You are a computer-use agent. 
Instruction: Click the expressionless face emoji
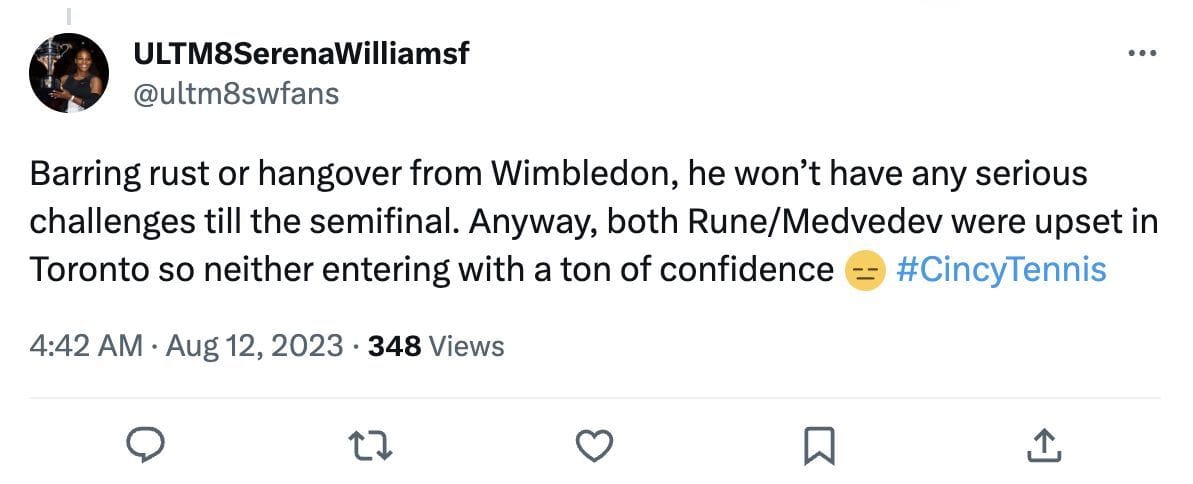pos(862,271)
